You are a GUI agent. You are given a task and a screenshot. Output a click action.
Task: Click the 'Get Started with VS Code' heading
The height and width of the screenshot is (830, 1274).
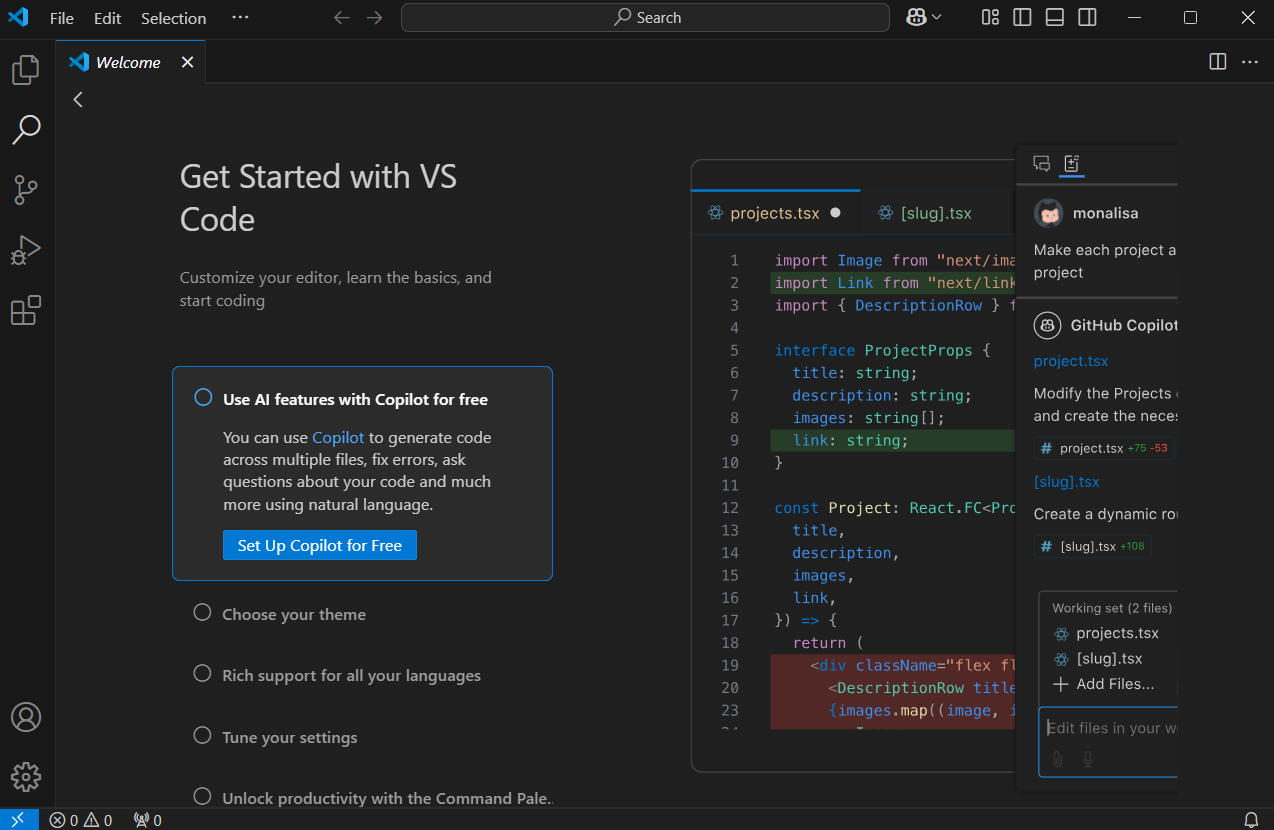[x=318, y=198]
